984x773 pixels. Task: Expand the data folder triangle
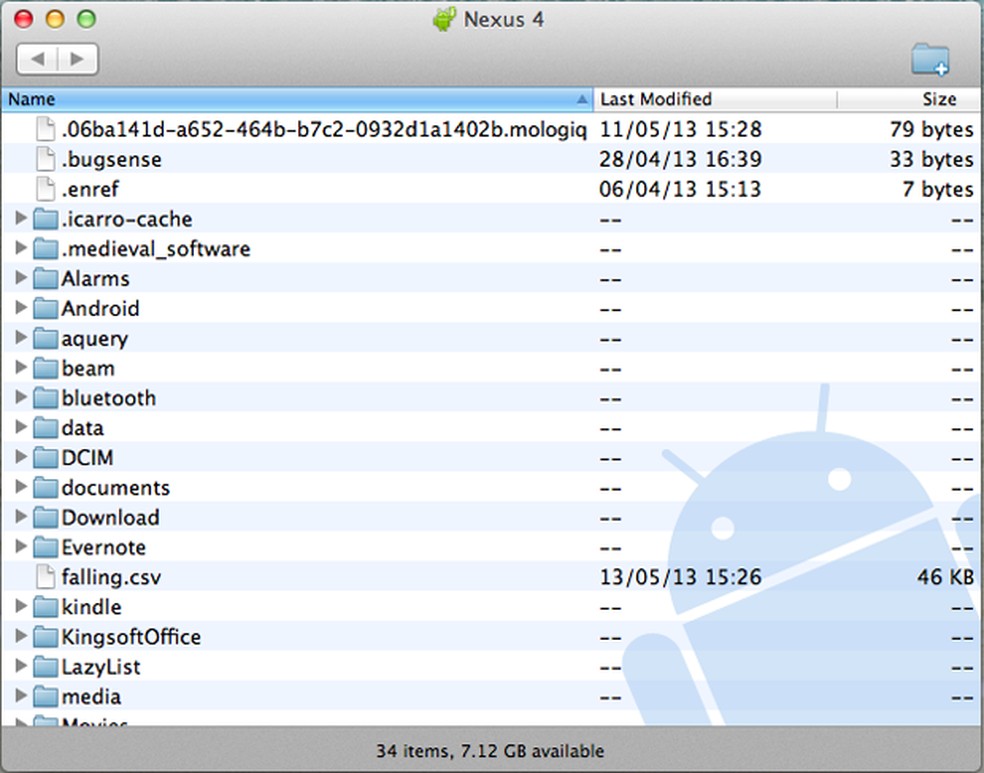(21, 427)
